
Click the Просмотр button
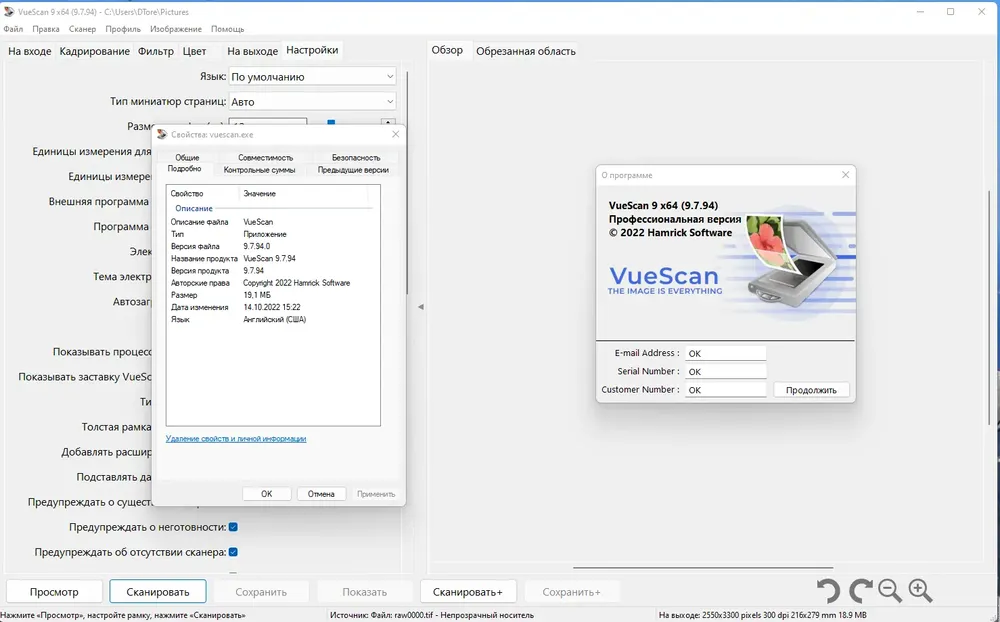(x=54, y=592)
